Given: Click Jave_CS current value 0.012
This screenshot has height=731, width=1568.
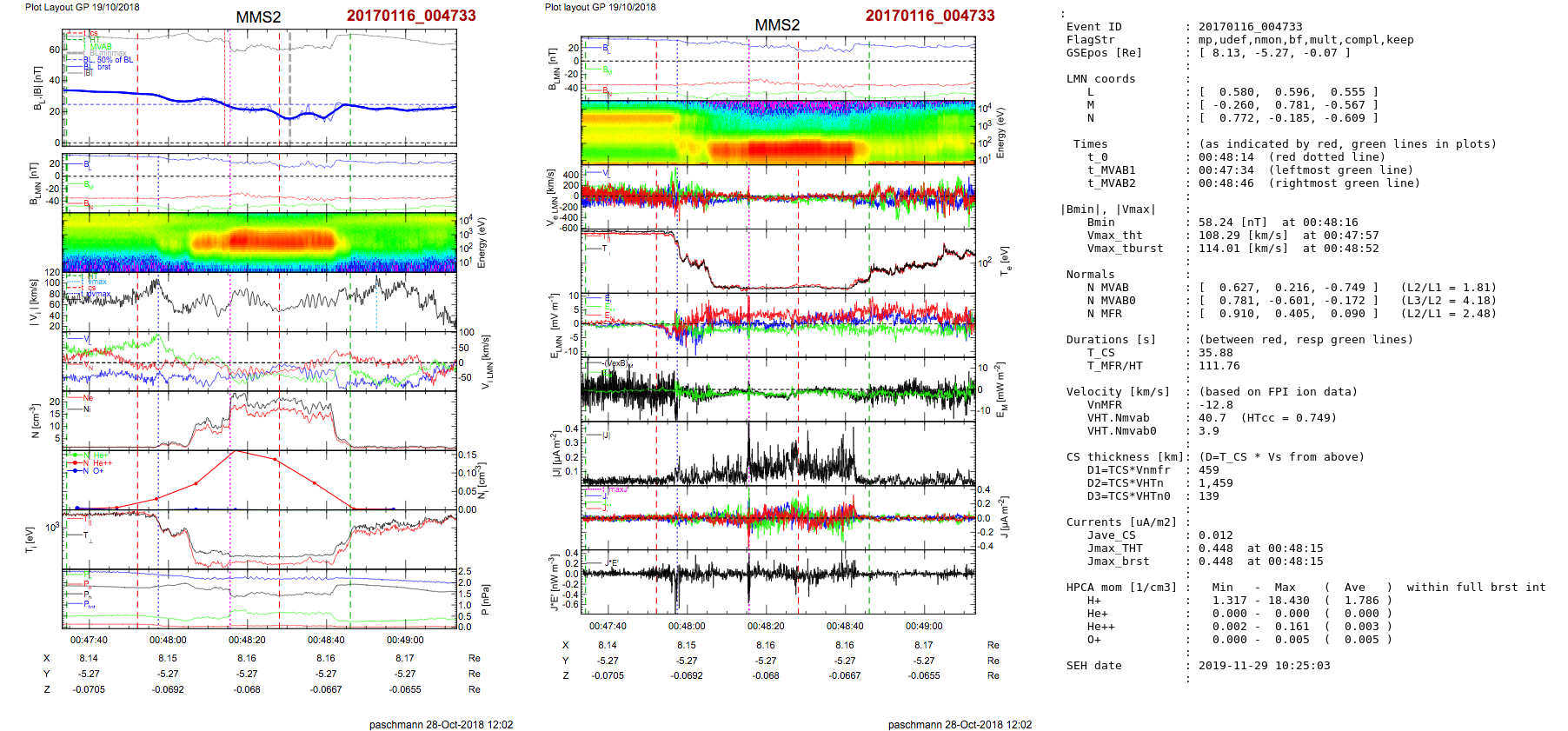Looking at the screenshot, I should [1216, 535].
